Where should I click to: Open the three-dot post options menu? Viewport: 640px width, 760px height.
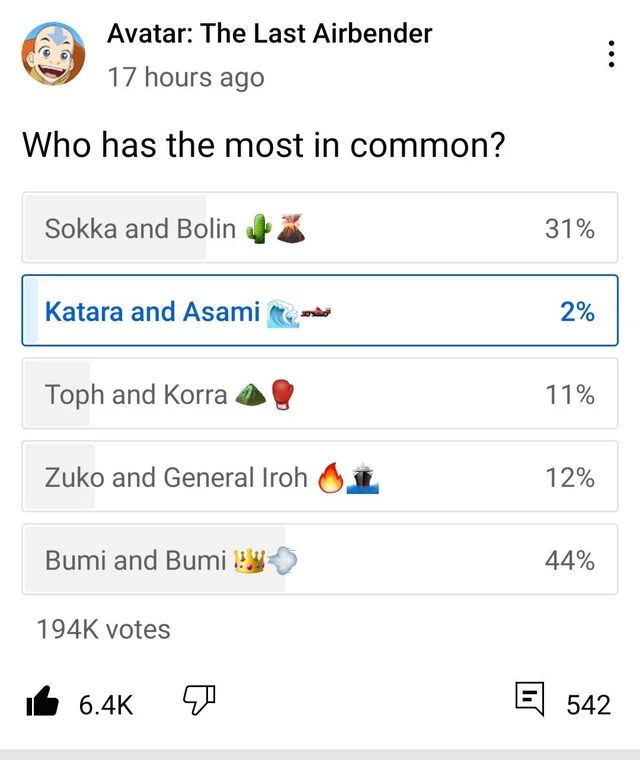click(611, 54)
